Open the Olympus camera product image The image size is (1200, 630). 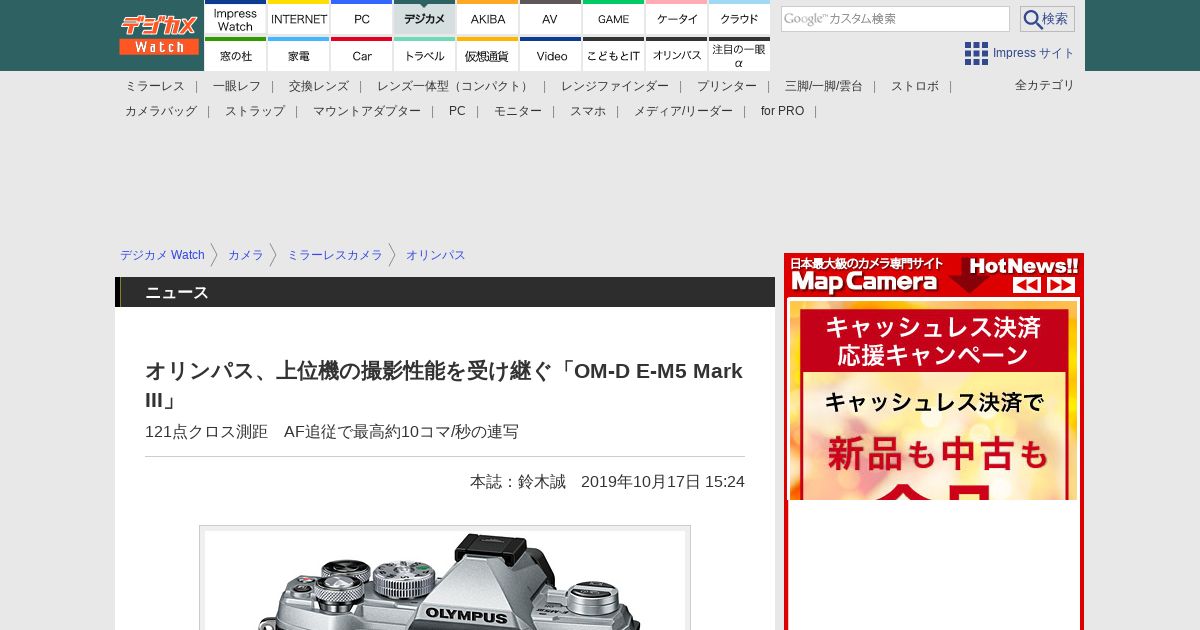[x=445, y=578]
